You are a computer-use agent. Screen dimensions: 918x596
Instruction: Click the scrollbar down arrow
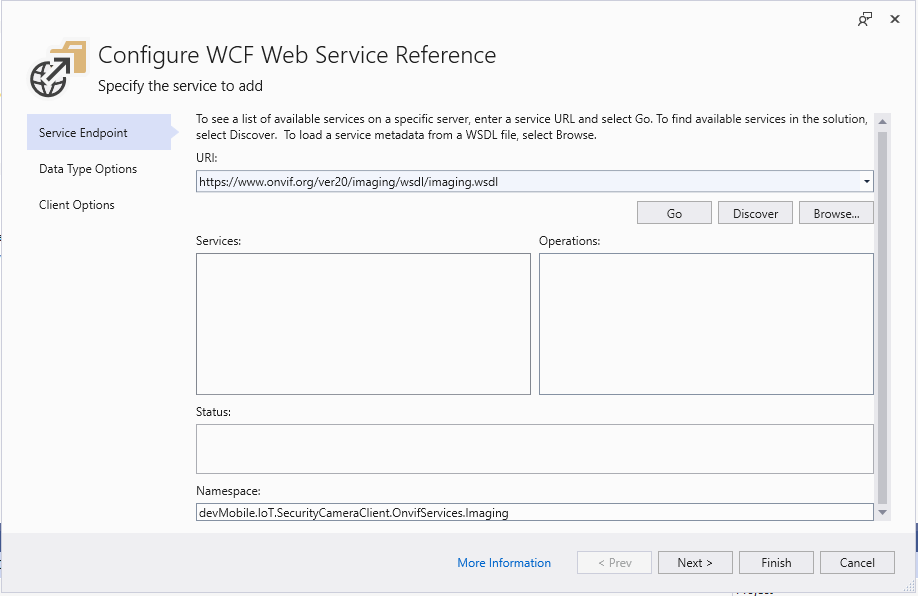(882, 512)
